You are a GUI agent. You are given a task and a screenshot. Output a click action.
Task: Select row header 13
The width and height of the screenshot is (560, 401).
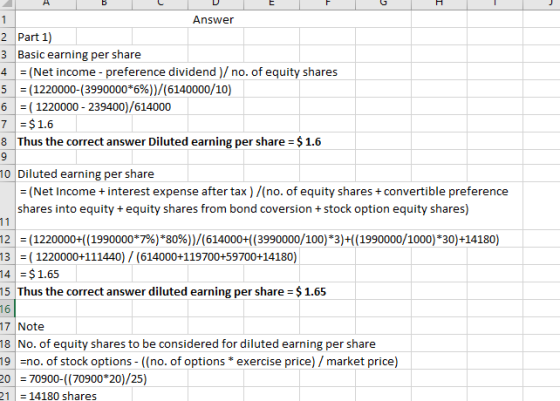[8, 256]
